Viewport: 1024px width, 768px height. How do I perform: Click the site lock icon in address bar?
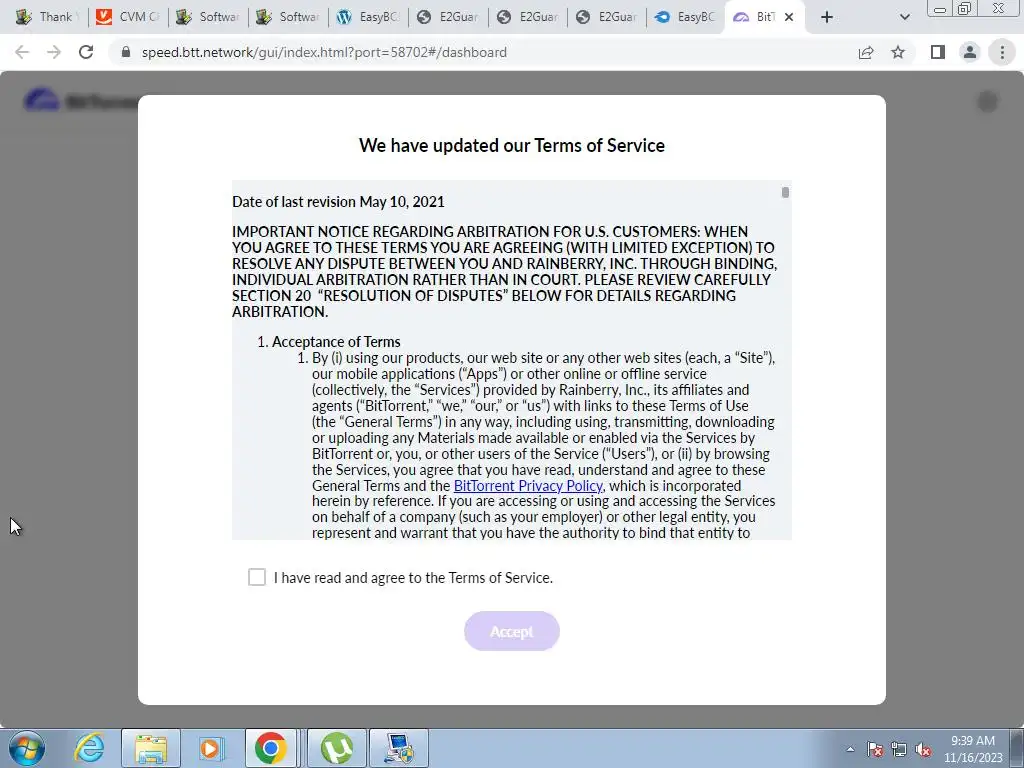pos(126,52)
